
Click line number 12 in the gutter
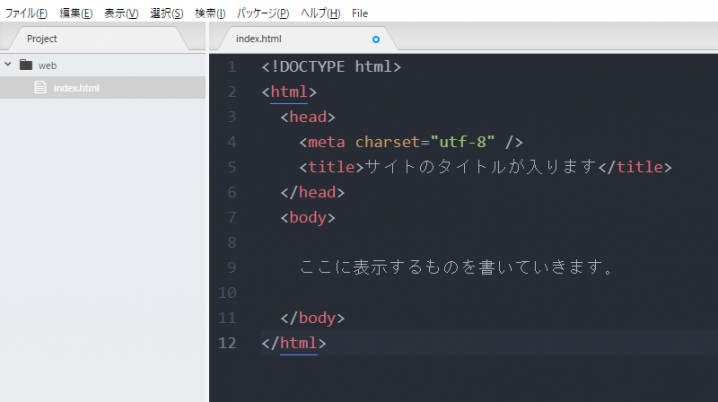pos(228,342)
